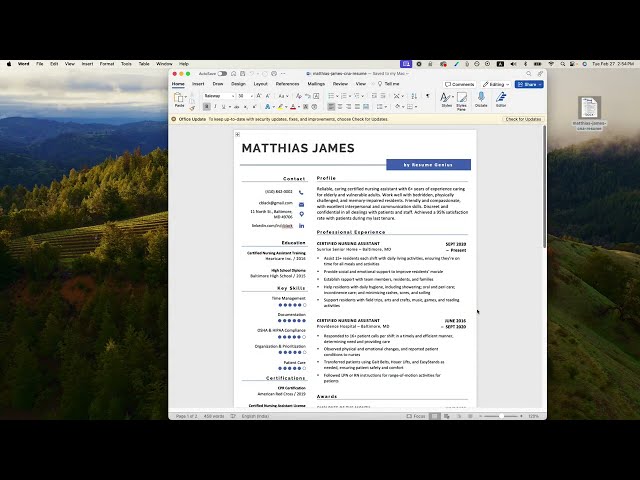Toggle show paragraph marks

(x=428, y=96)
